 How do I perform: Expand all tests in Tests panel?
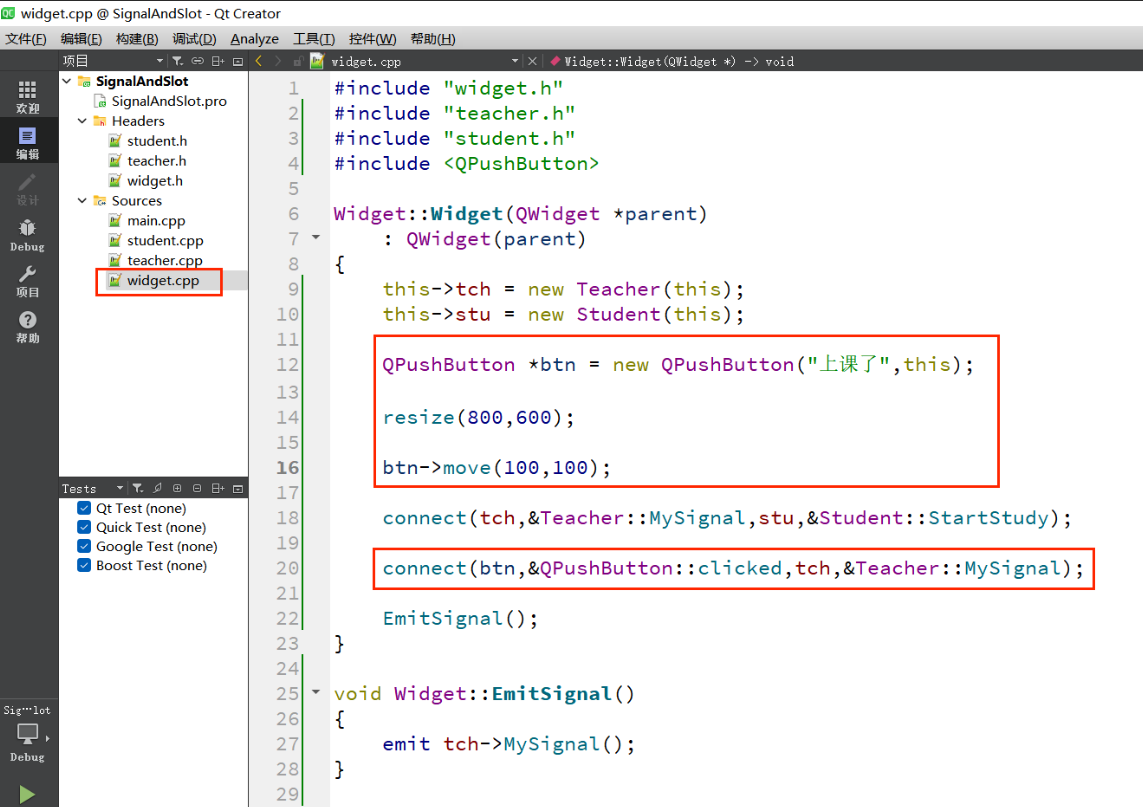click(x=177, y=488)
